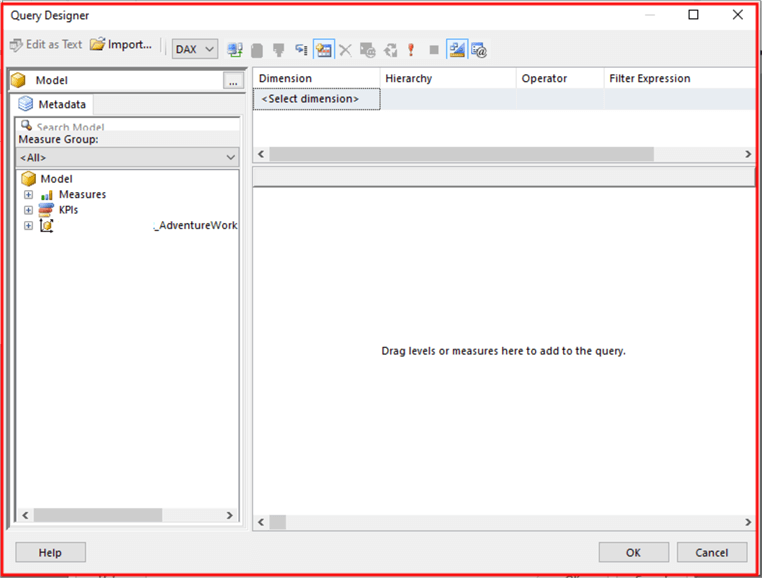Select the Measures tree item

tap(82, 194)
